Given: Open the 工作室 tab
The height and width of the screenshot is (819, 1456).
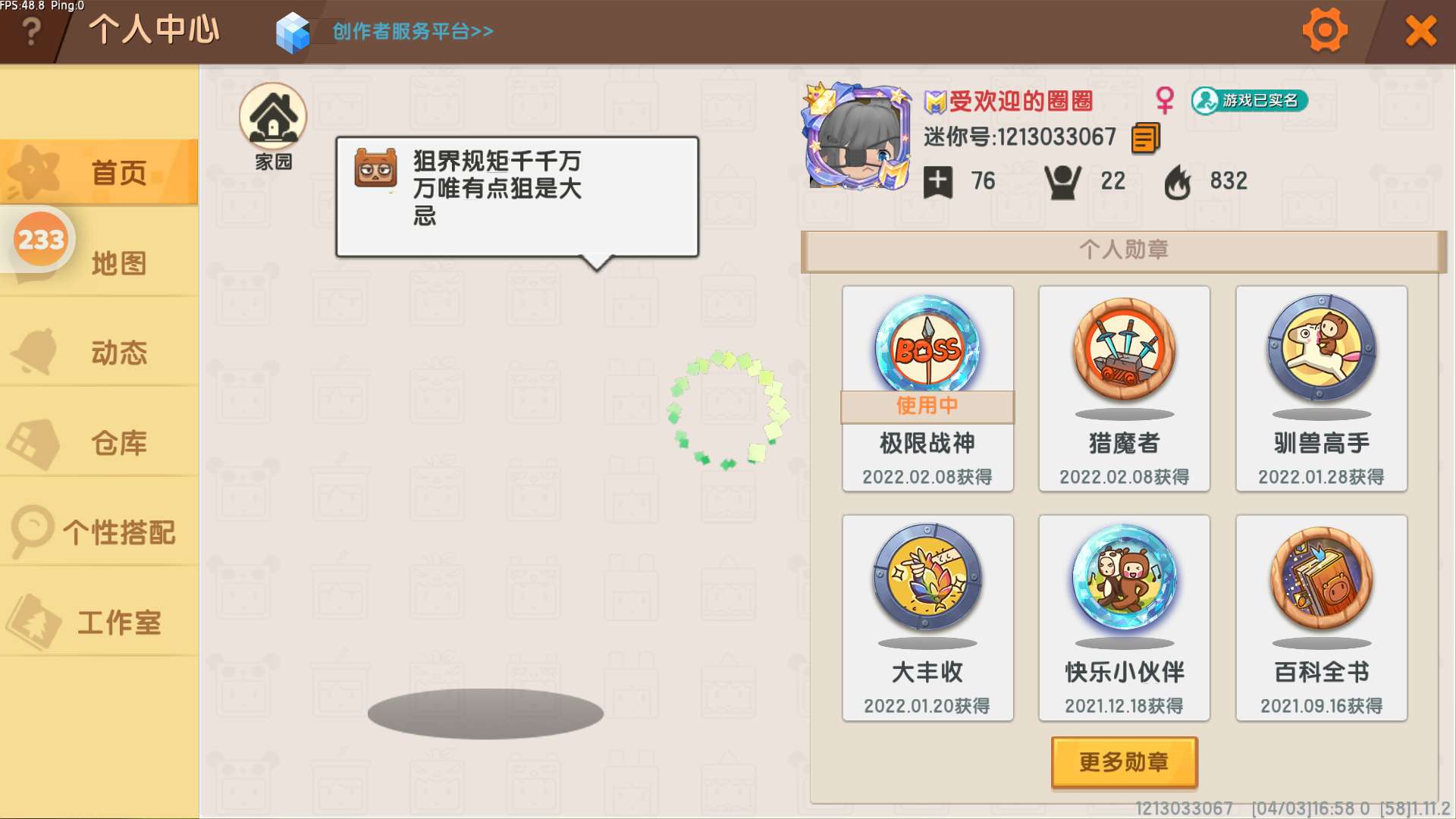Looking at the screenshot, I should click(x=99, y=623).
